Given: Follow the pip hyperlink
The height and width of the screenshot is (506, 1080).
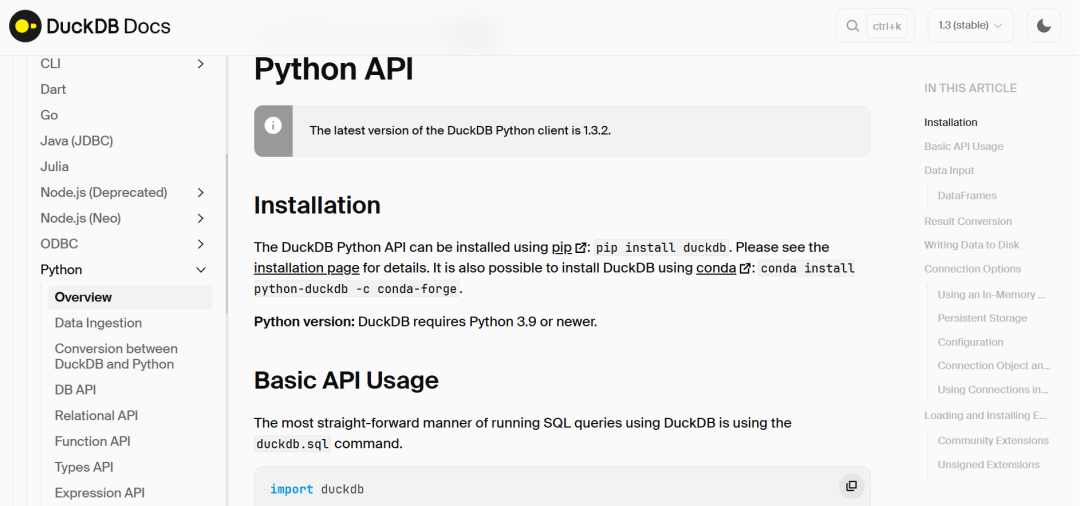Looking at the screenshot, I should coord(562,247).
